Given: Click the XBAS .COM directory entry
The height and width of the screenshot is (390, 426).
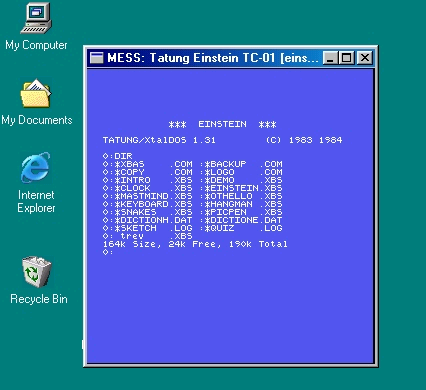Looking at the screenshot, I should point(153,164).
